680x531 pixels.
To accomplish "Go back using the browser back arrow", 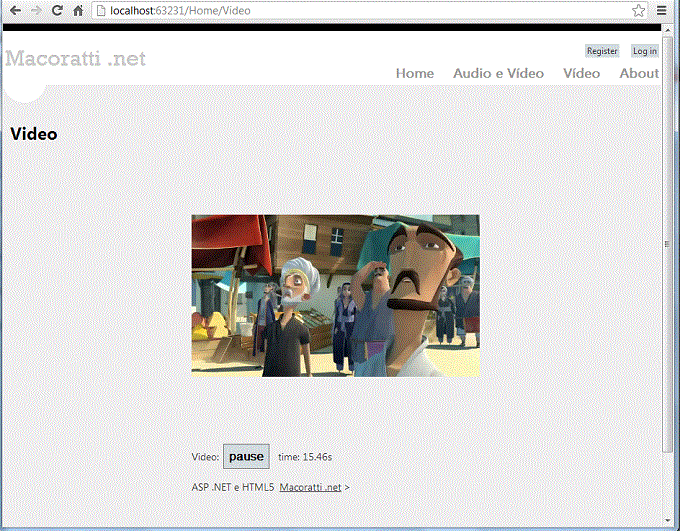I will tap(15, 10).
